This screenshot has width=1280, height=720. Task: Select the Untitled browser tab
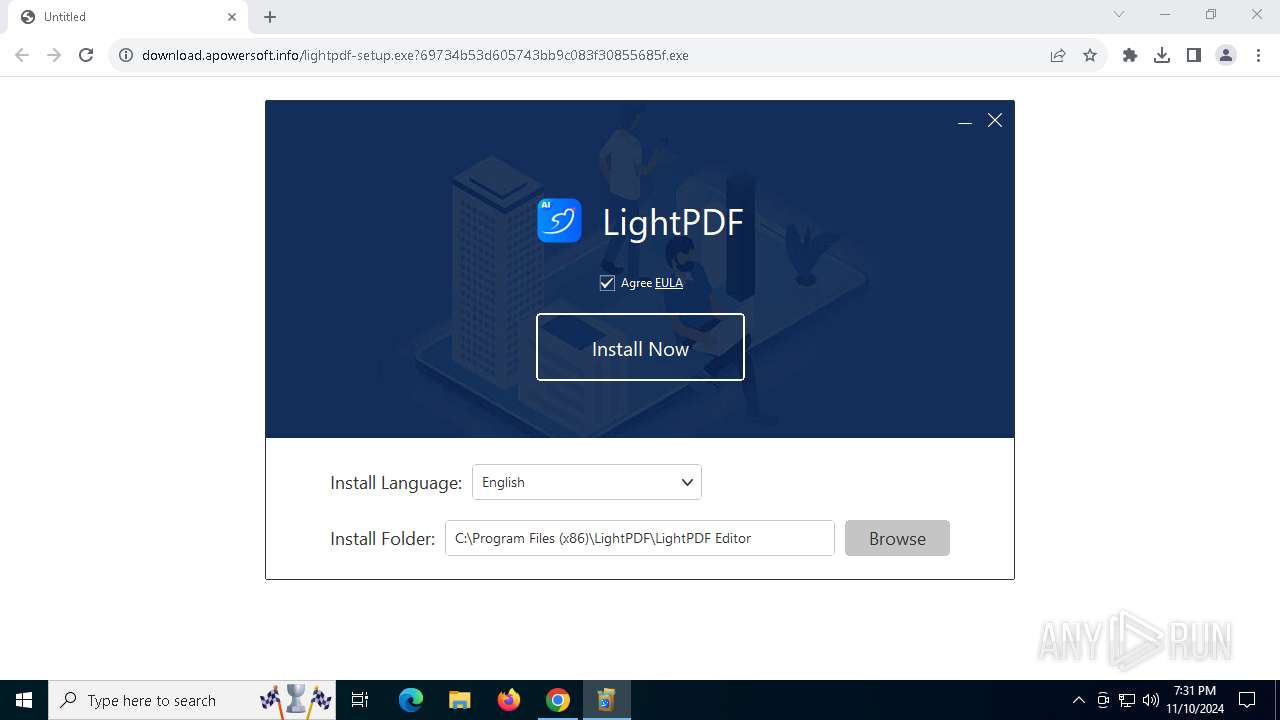(x=128, y=17)
